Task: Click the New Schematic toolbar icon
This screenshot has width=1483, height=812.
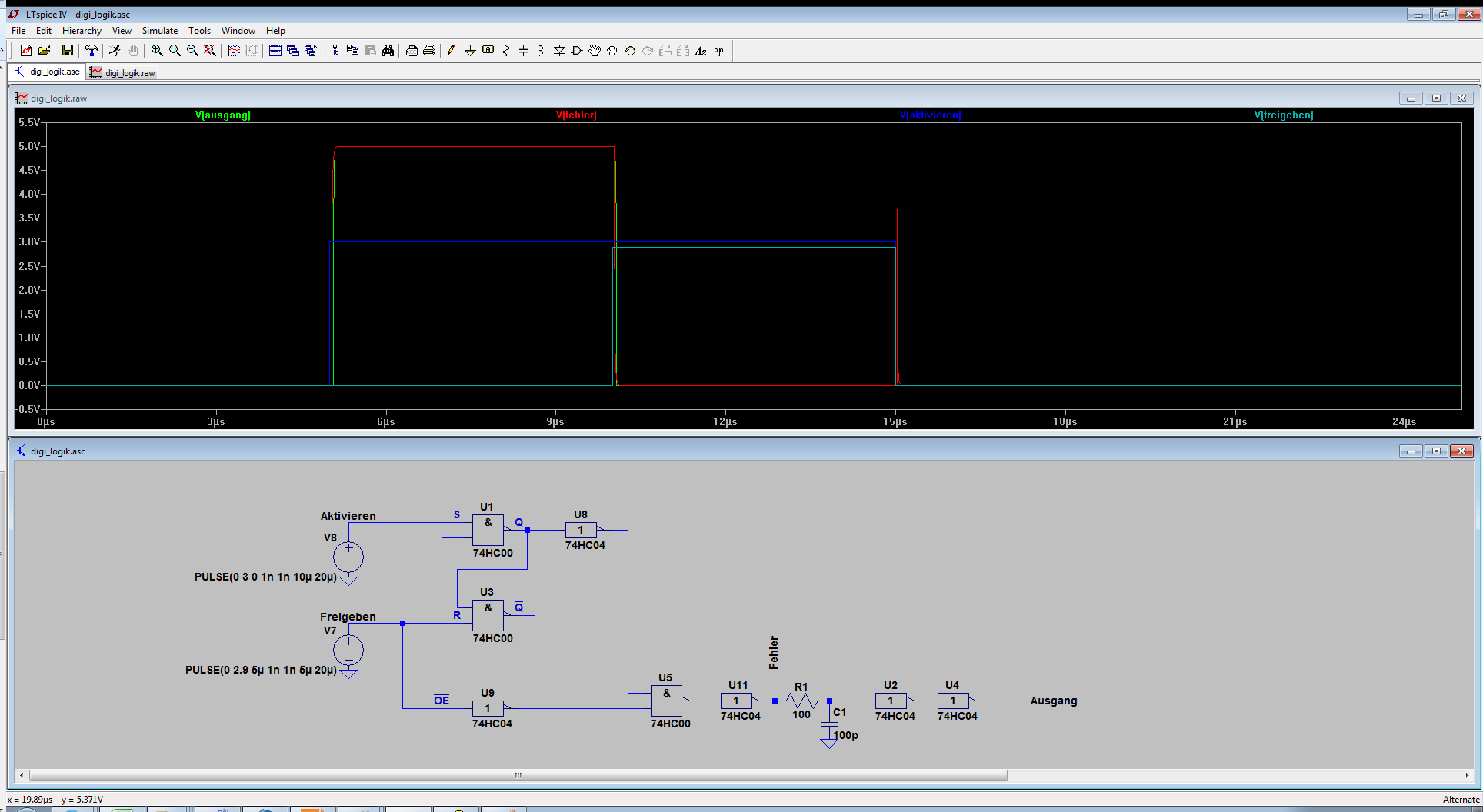Action: click(x=25, y=50)
